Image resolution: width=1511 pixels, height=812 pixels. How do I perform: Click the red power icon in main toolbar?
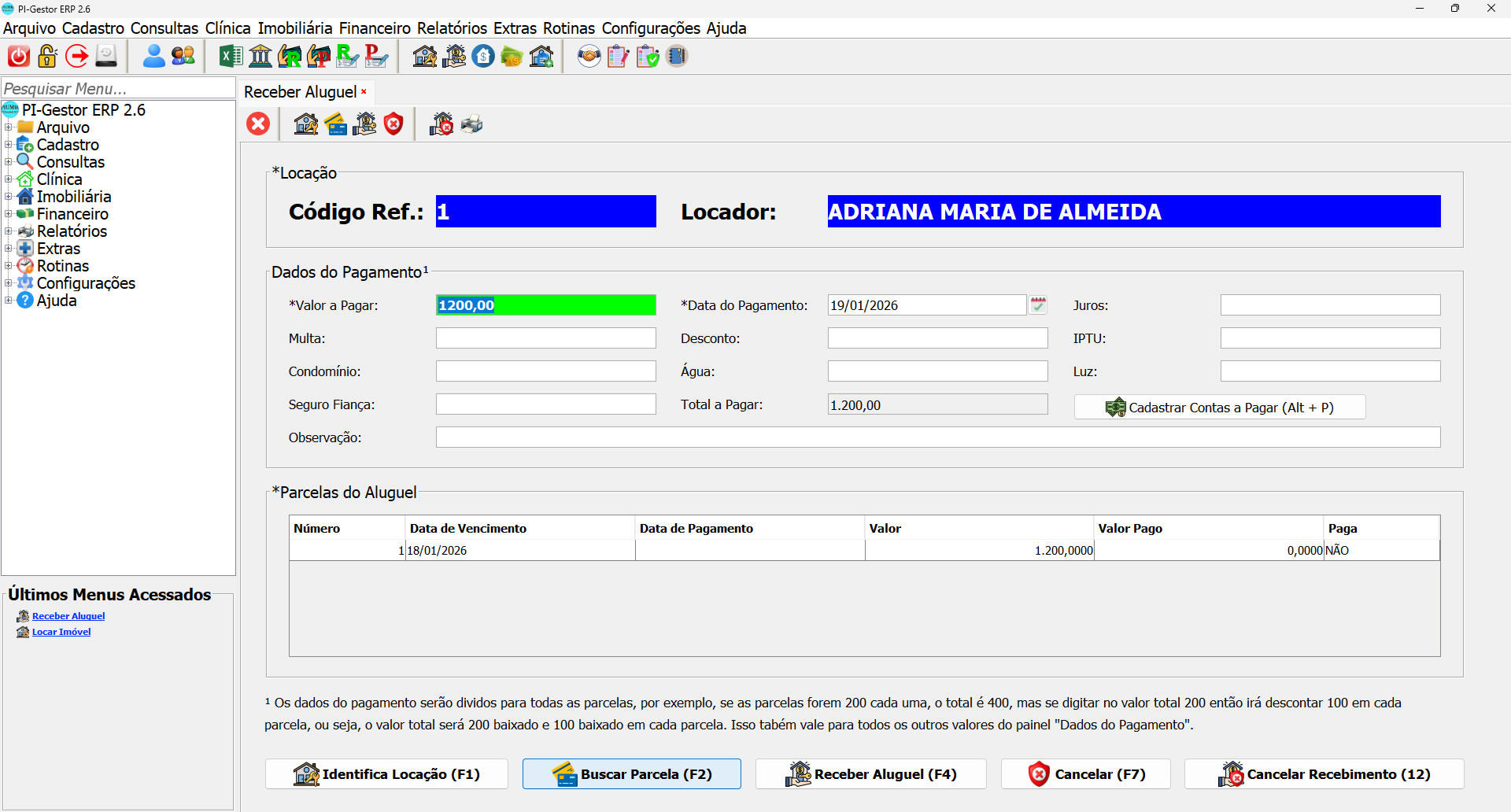(19, 57)
